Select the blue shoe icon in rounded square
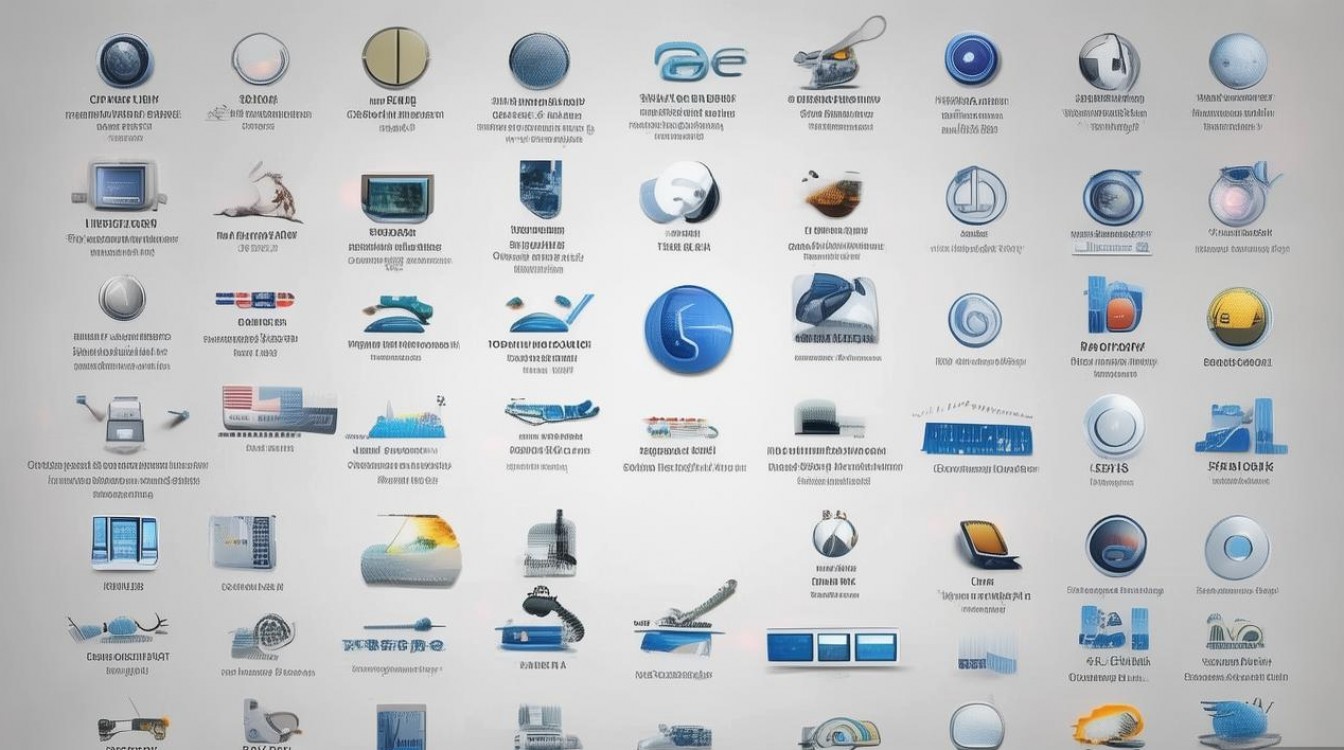1344x750 pixels. click(x=835, y=311)
